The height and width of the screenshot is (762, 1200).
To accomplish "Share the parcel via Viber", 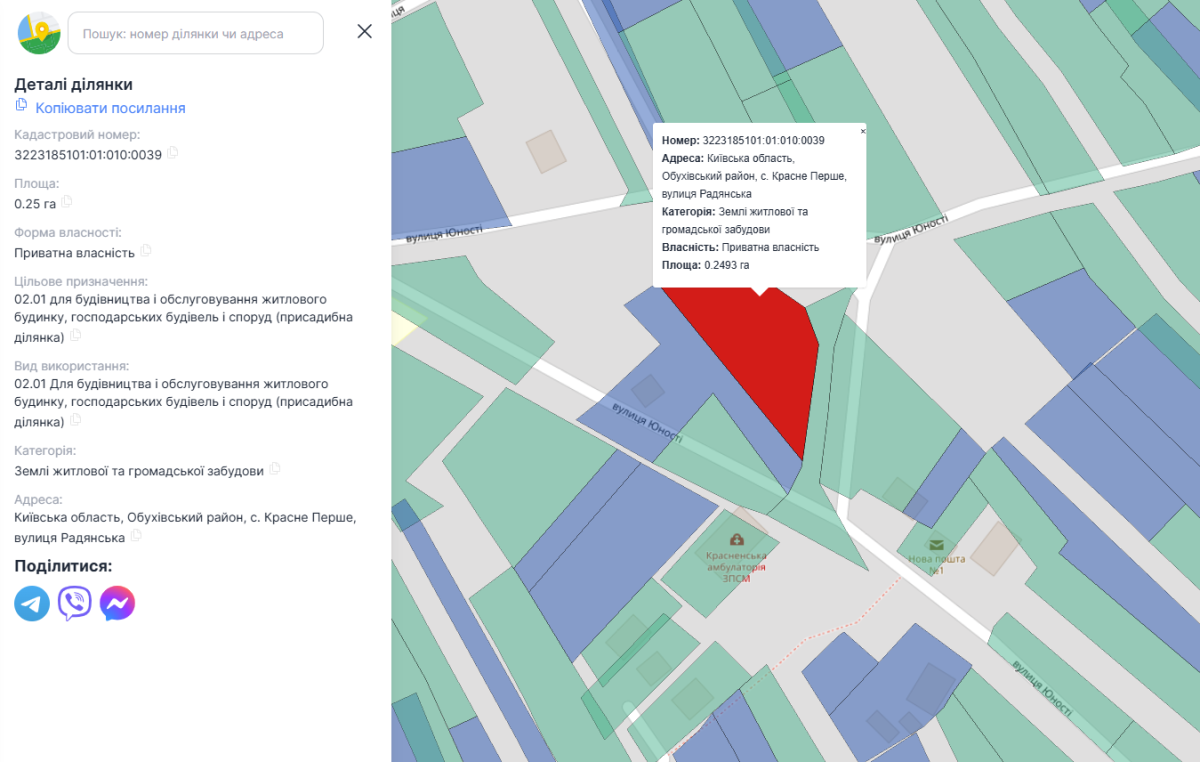I will tap(75, 603).
